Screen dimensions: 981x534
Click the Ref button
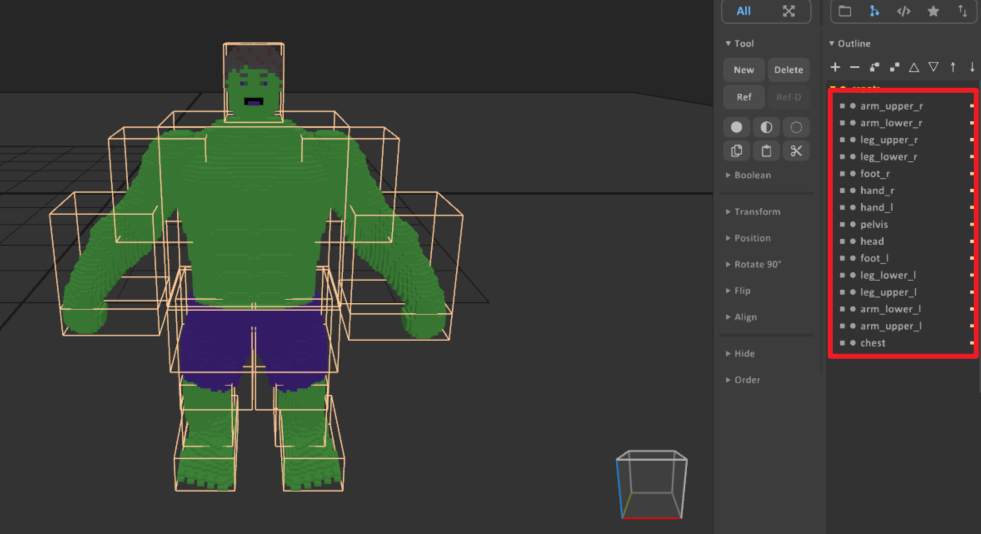(743, 97)
